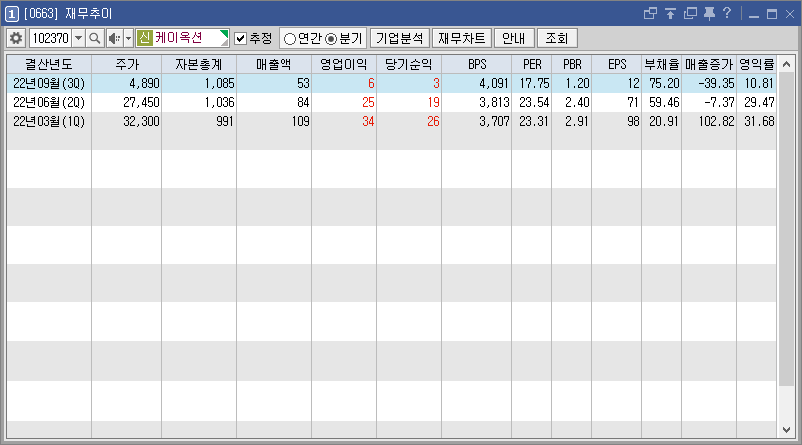Click the 매출증가 column header
The width and height of the screenshot is (802, 445).
709,64
